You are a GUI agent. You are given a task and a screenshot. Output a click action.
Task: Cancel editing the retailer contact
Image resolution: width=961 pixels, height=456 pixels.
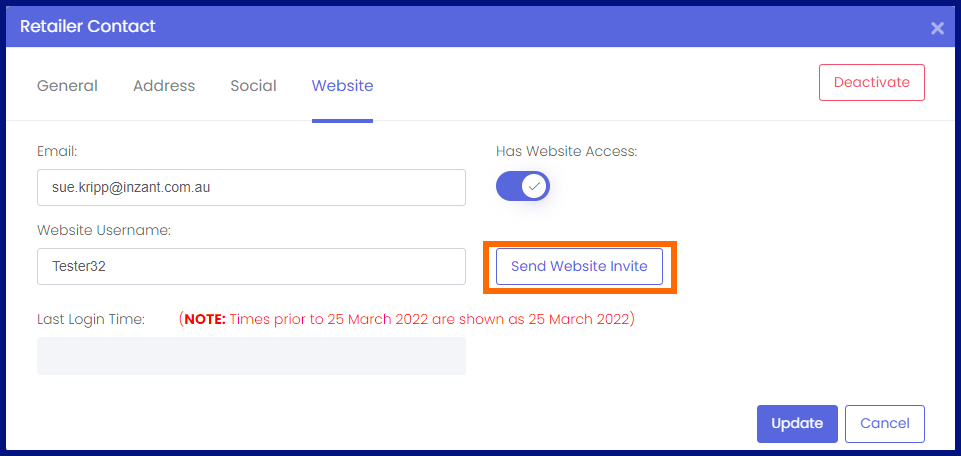coord(884,424)
